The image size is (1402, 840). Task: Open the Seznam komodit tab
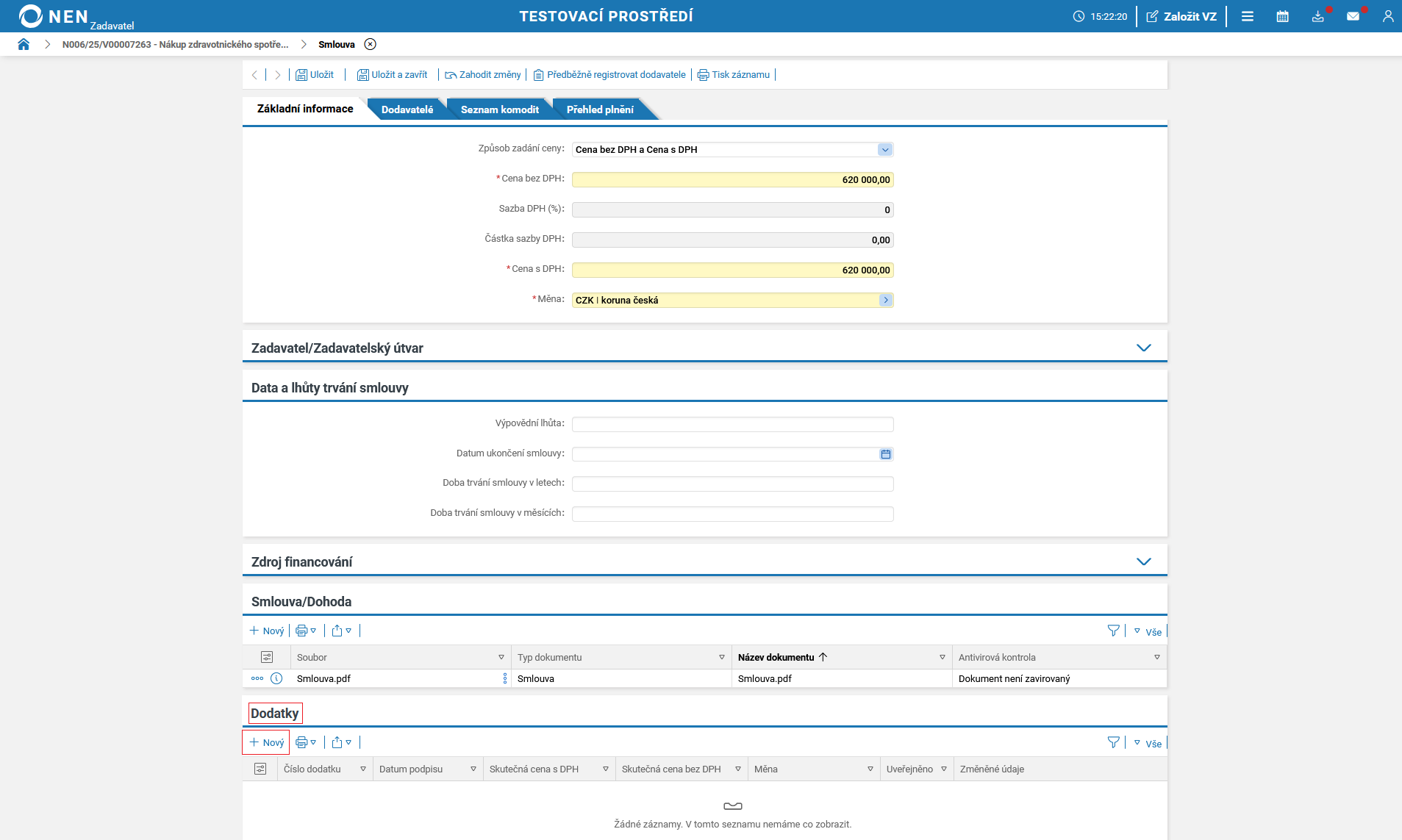tap(499, 110)
